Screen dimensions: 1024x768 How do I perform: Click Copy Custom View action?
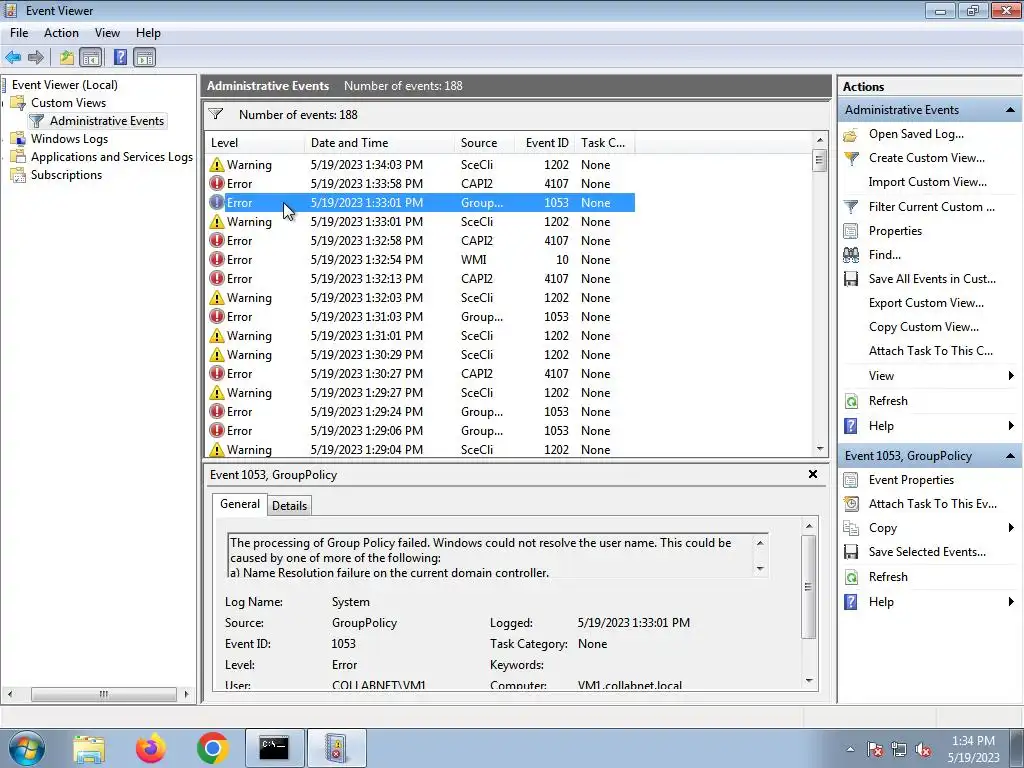923,328
